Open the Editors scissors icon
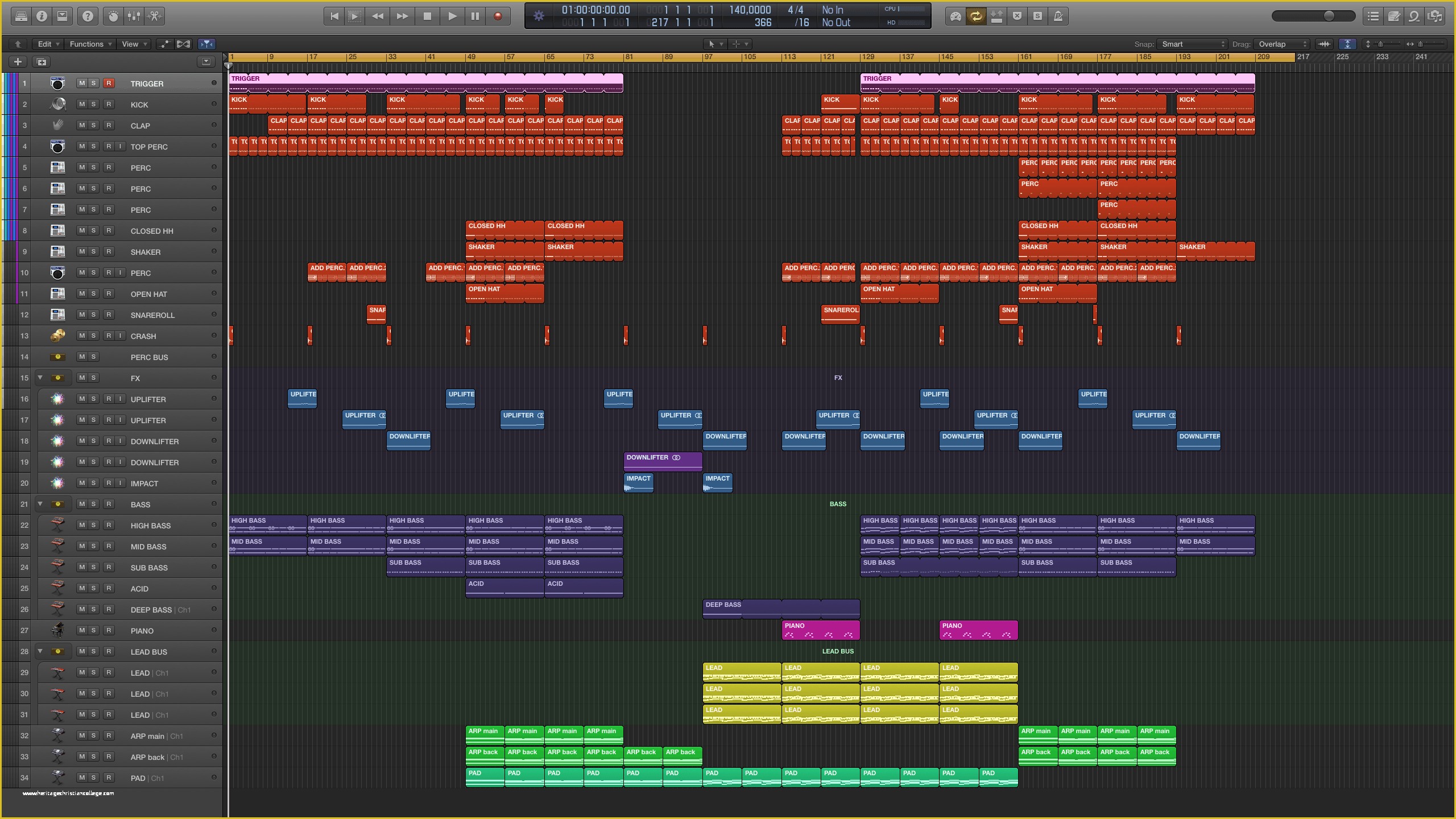Image resolution: width=1456 pixels, height=819 pixels. [x=155, y=16]
